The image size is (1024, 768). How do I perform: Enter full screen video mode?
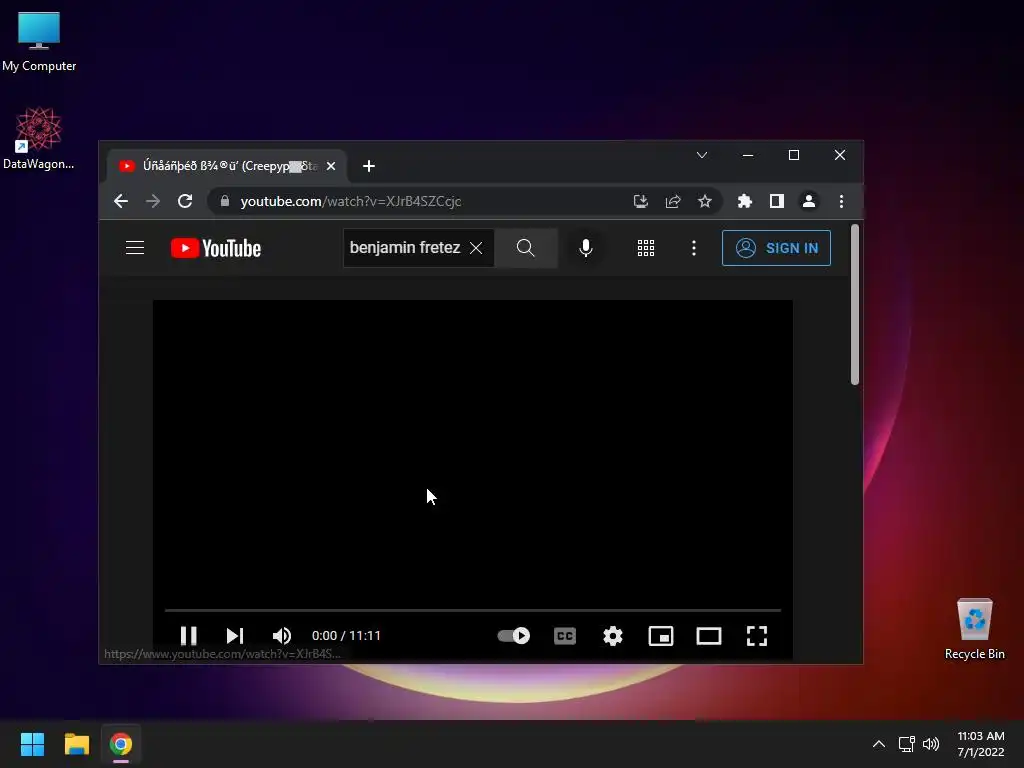(757, 635)
